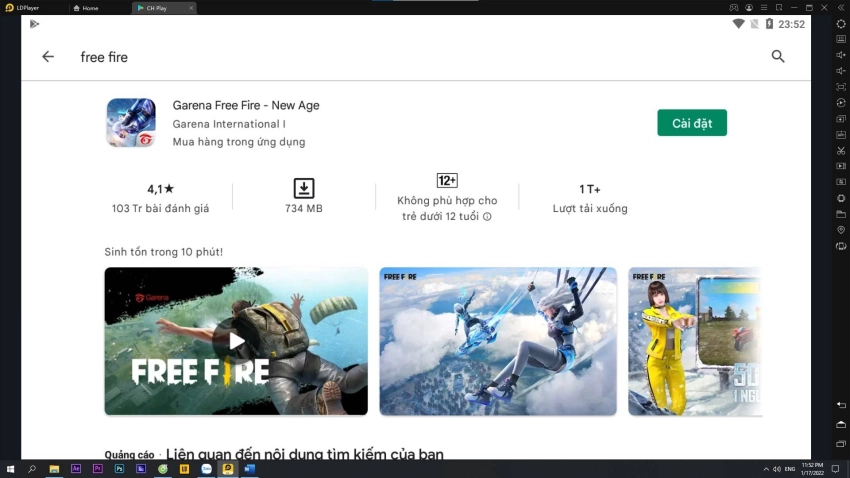Image resolution: width=850 pixels, height=478 pixels.
Task: View the skydiving characters screenshot
Action: point(498,341)
